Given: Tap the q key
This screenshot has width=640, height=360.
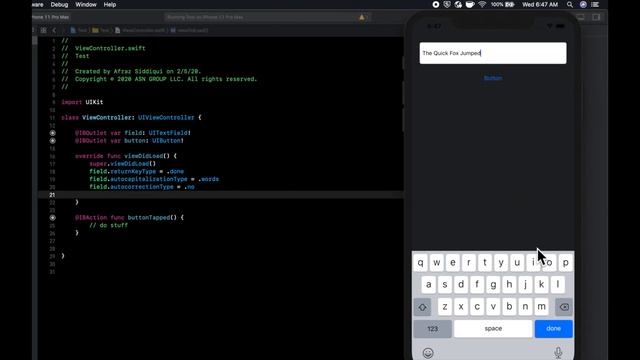Looking at the screenshot, I should [x=420, y=263].
